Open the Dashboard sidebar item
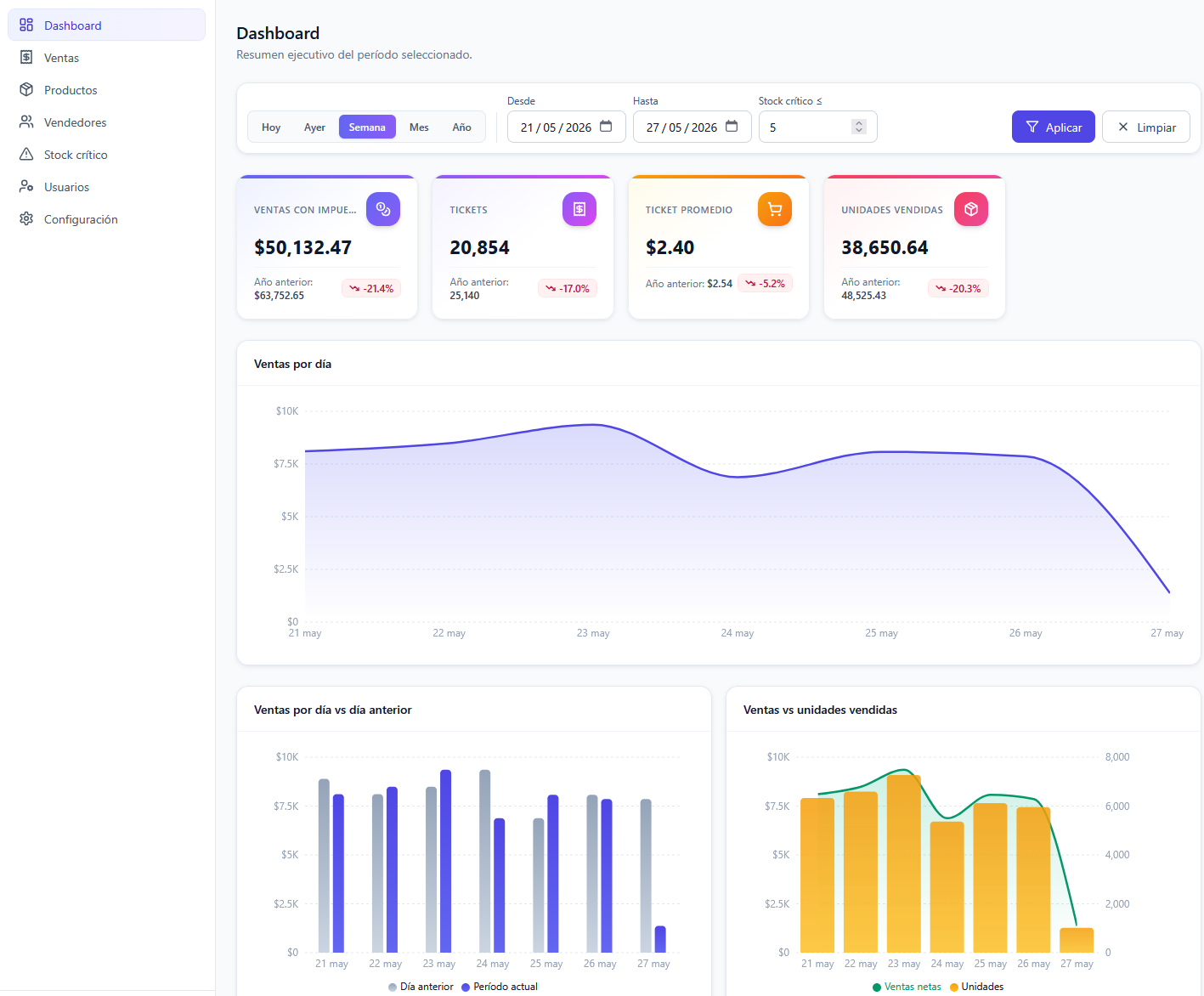This screenshot has height=996, width=1204. [x=106, y=25]
